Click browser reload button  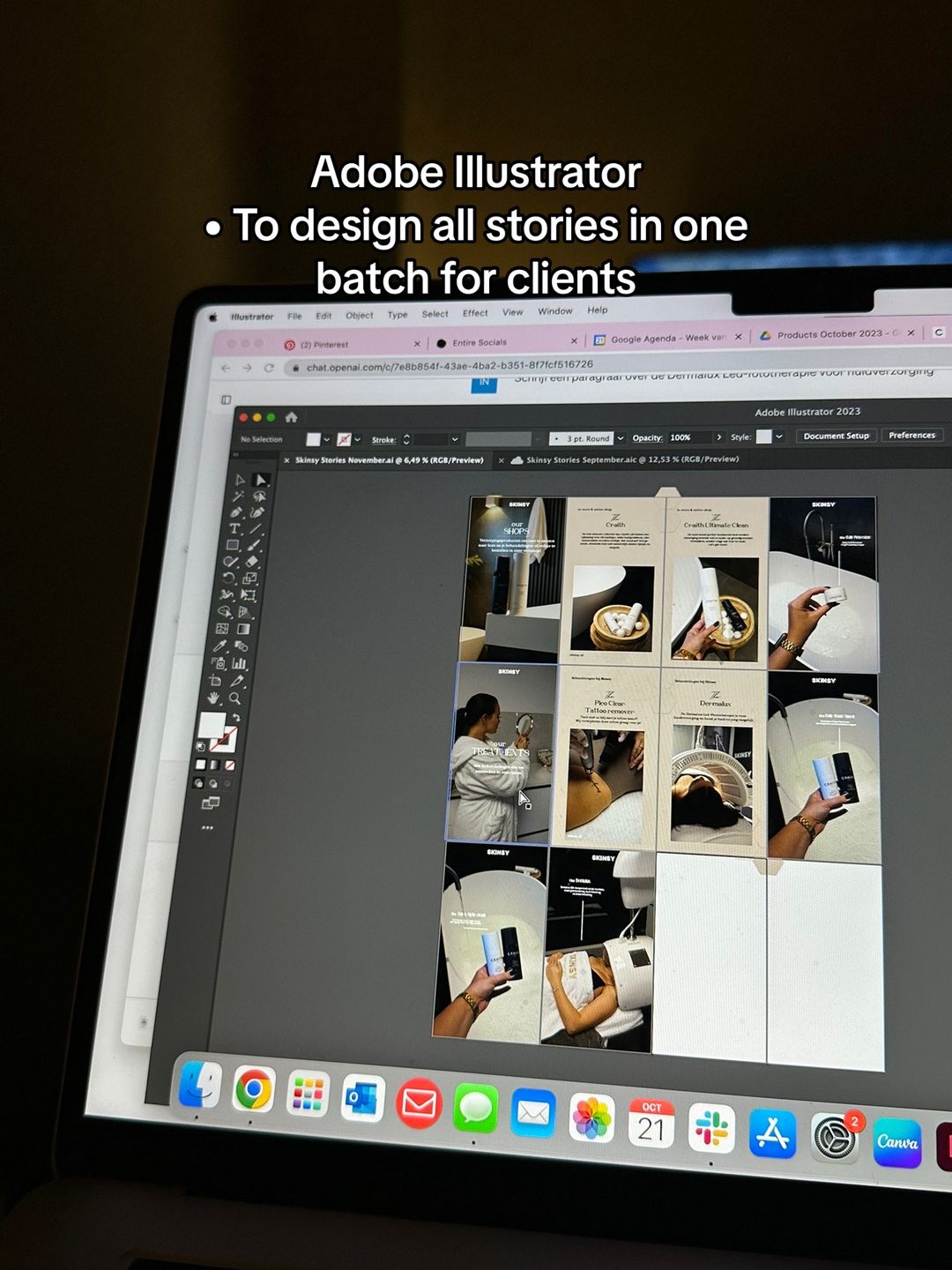[269, 368]
